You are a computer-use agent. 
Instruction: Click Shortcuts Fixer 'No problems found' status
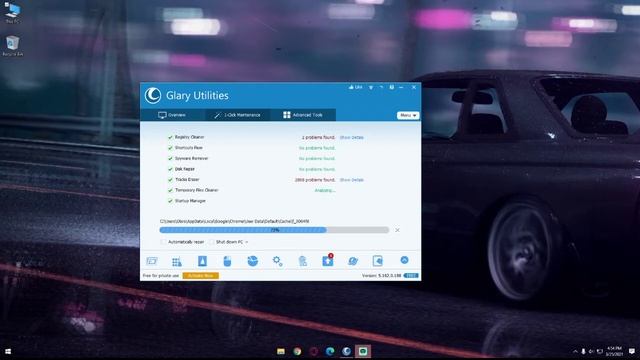[x=317, y=148]
